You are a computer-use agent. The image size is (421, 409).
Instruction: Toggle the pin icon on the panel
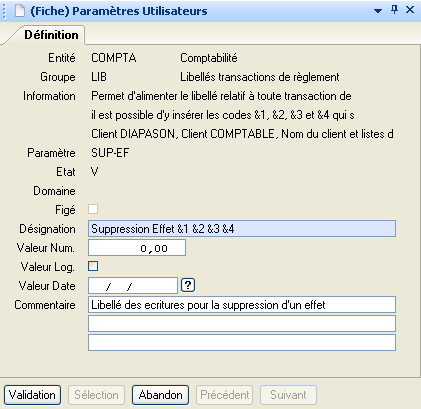pos(394,10)
